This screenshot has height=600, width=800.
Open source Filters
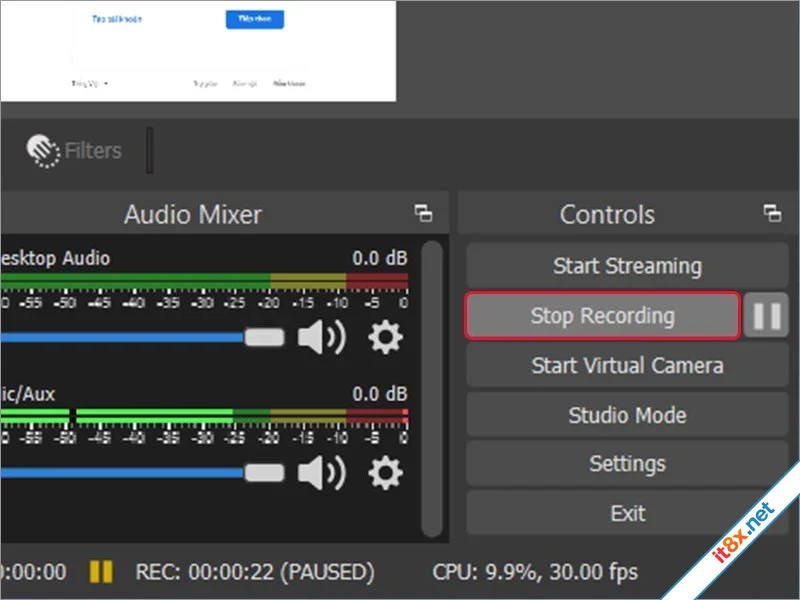coord(74,151)
